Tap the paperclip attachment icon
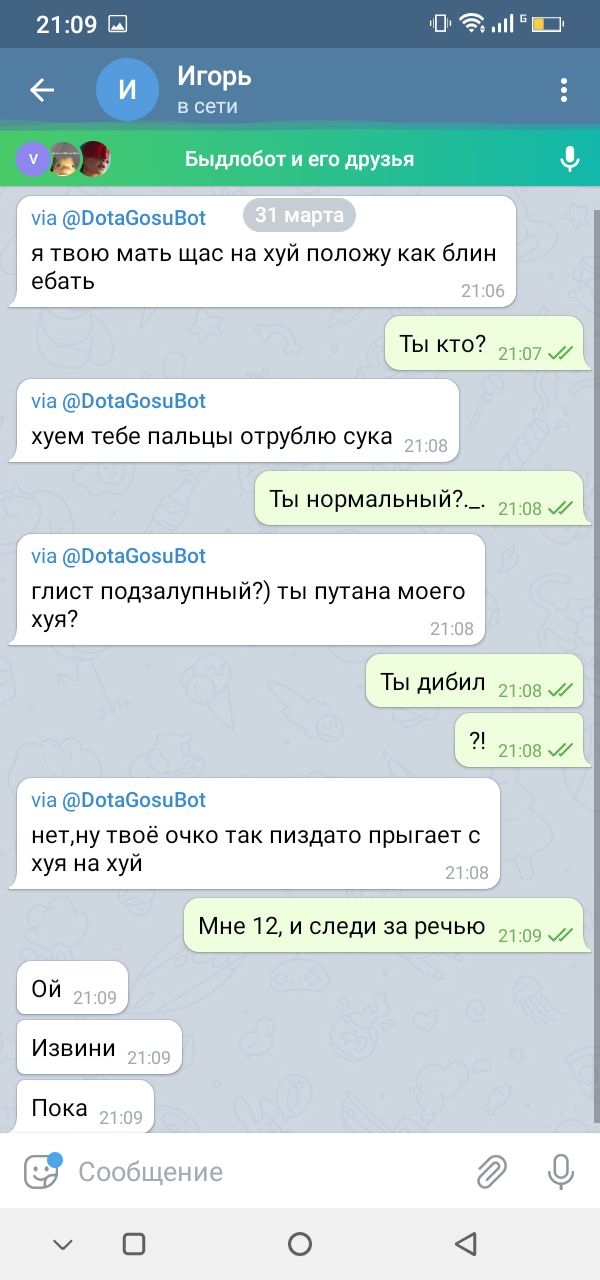This screenshot has height=1280, width=600. pyautogui.click(x=491, y=1171)
